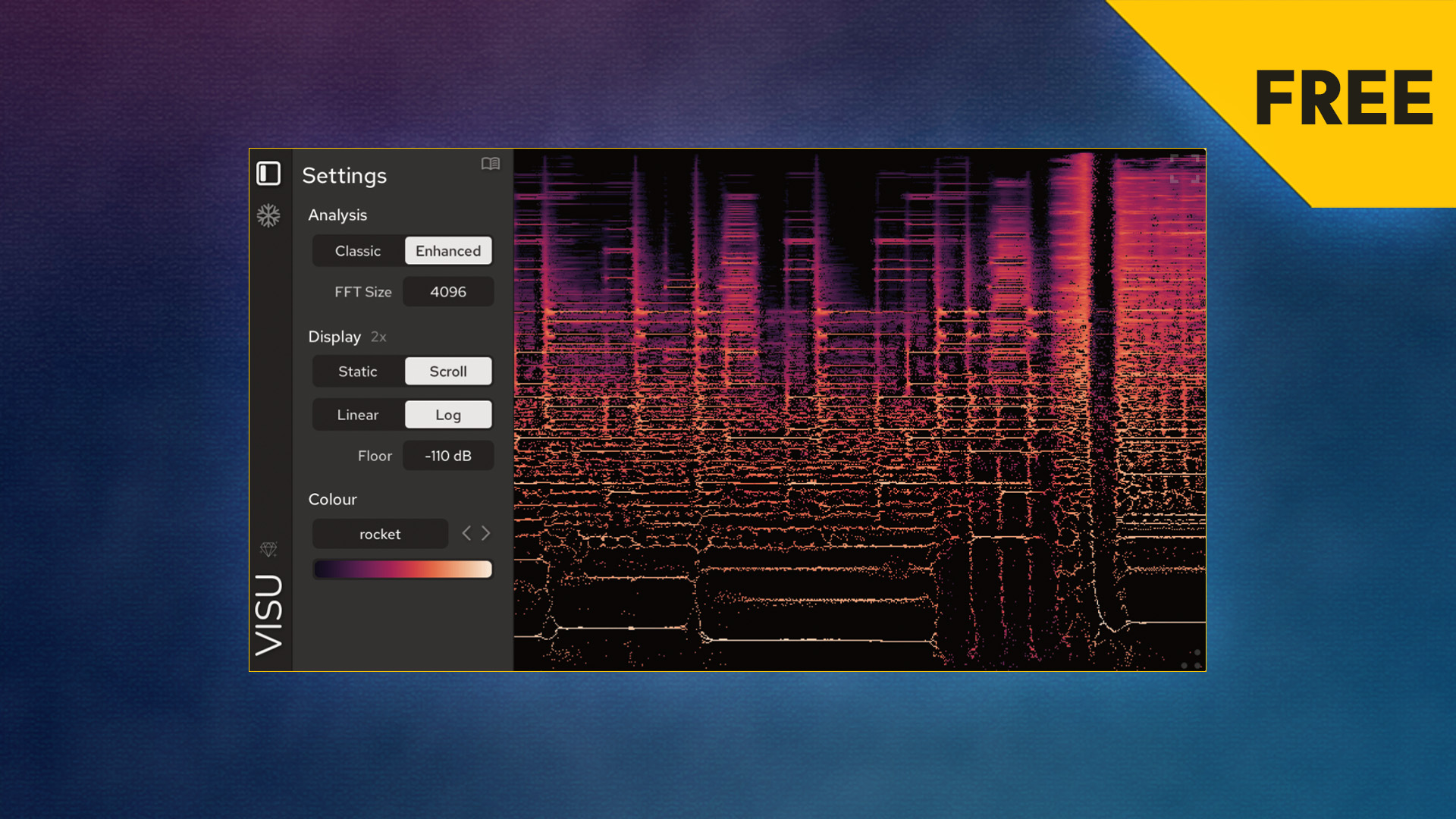Switch frequency scale to Linear

coord(358,415)
